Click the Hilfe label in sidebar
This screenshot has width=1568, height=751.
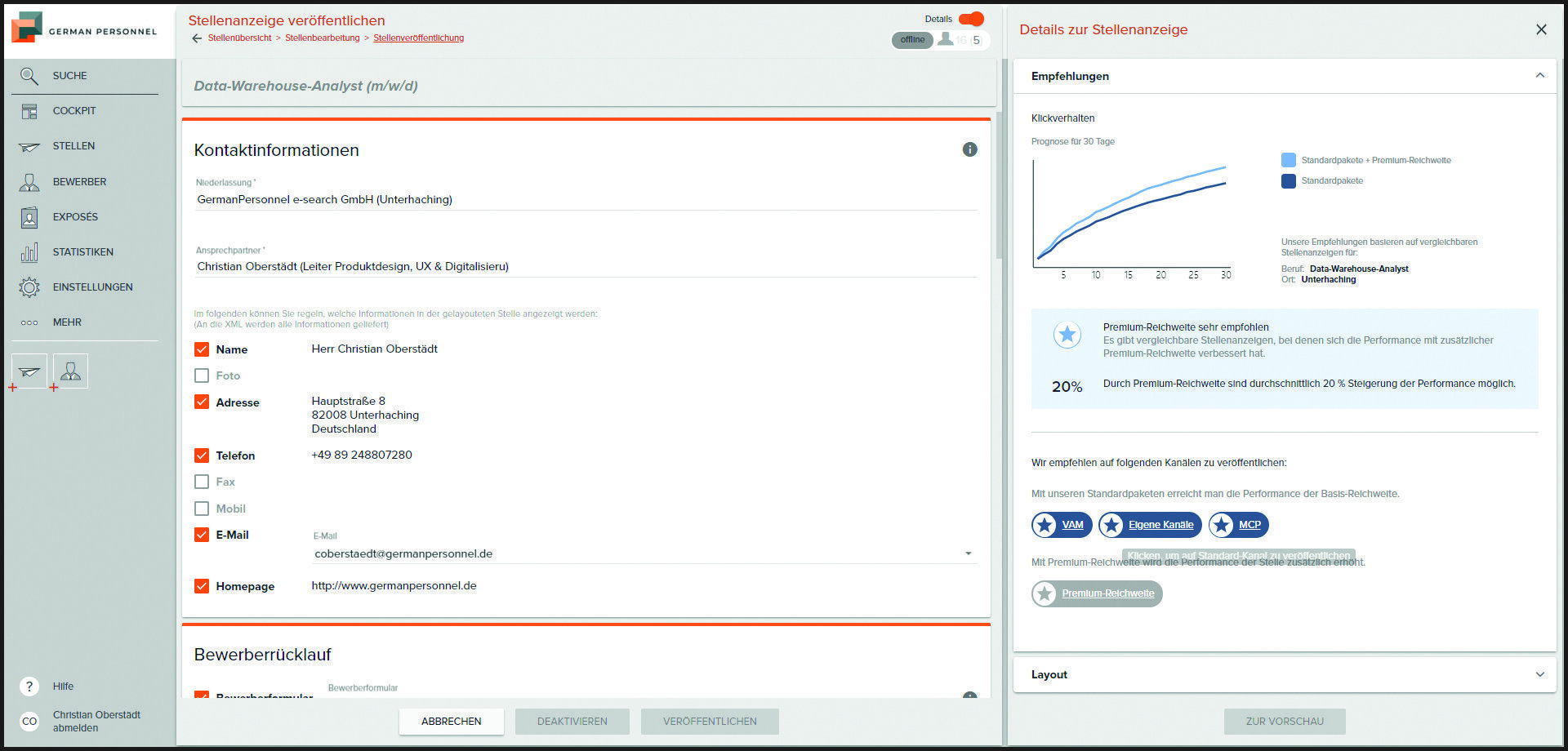coord(63,687)
